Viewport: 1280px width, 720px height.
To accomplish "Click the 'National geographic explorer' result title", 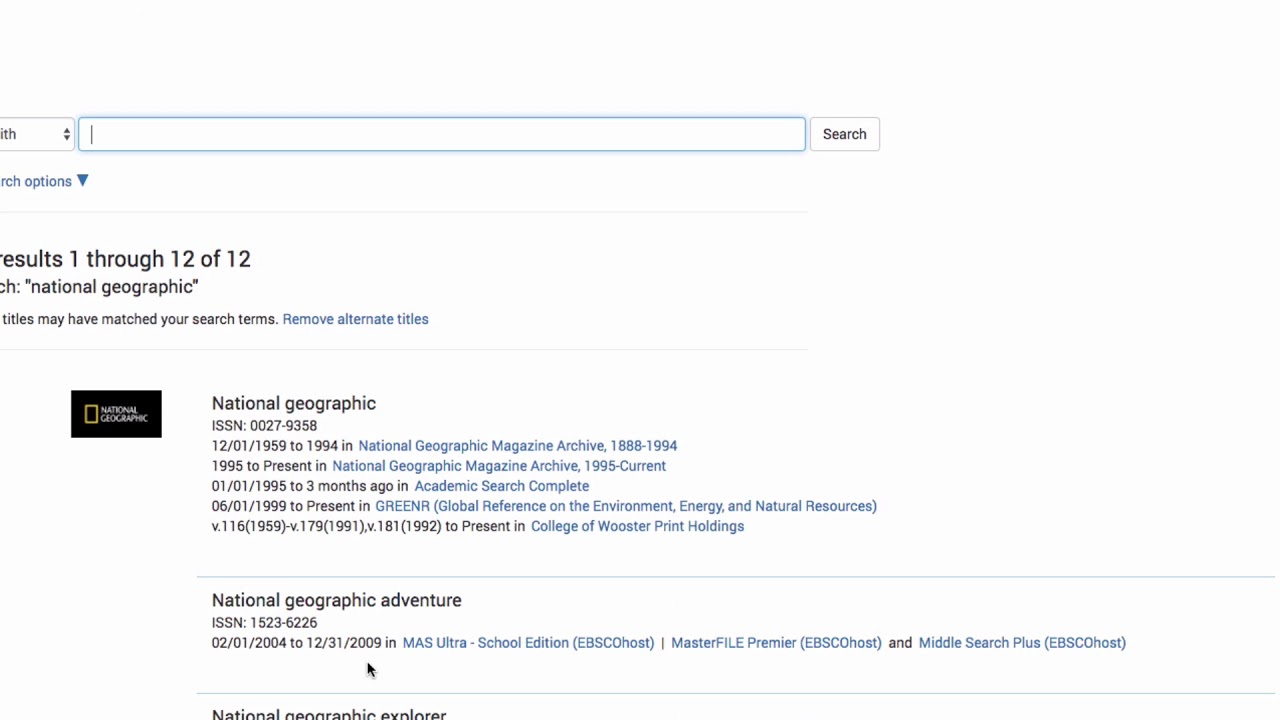I will [329, 714].
